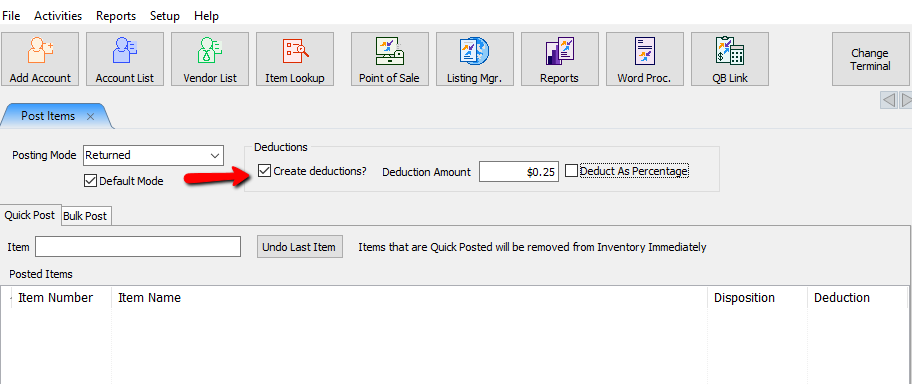
Task: Uncheck Create deductions checkbox
Action: [264, 171]
